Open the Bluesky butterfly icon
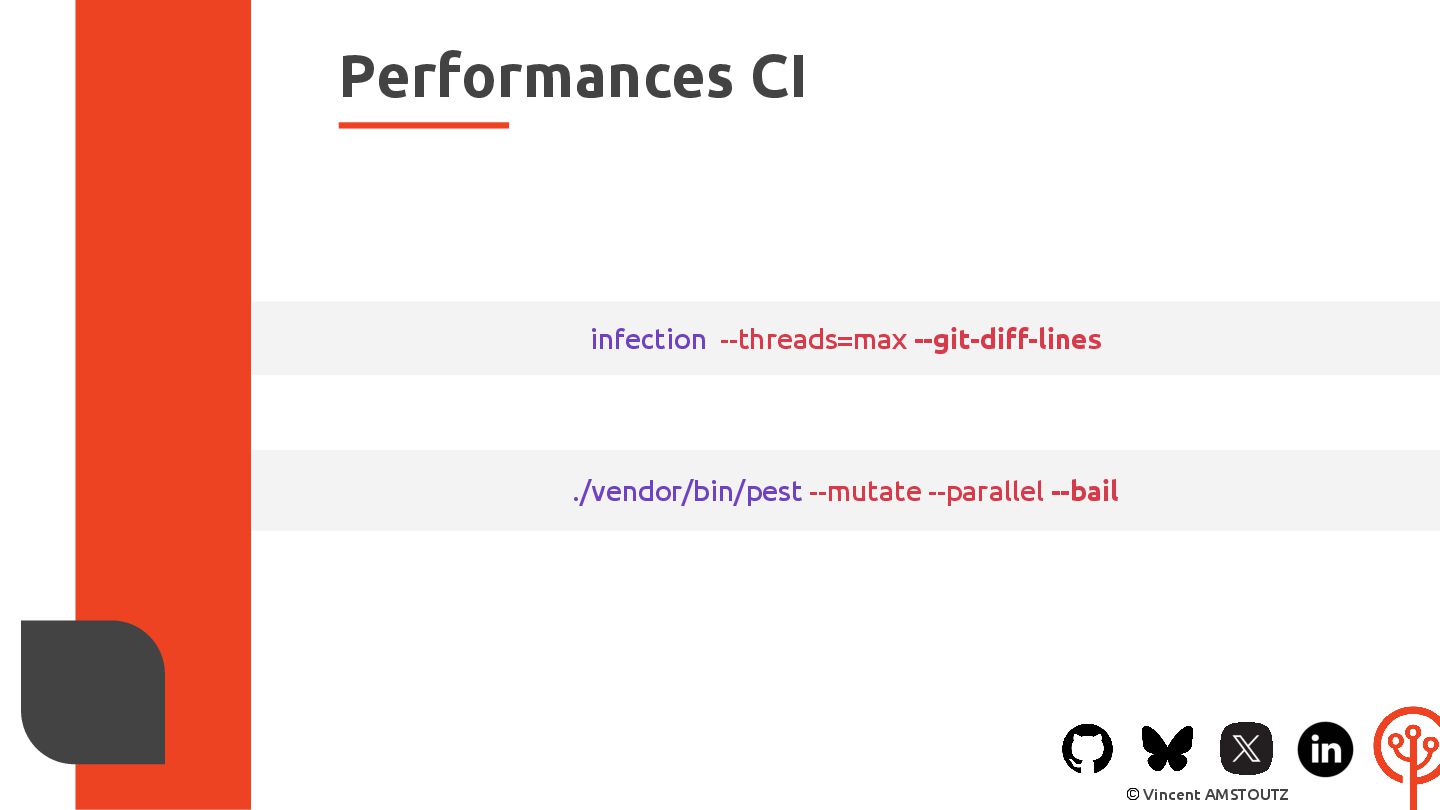This screenshot has width=1440, height=810. click(1167, 749)
